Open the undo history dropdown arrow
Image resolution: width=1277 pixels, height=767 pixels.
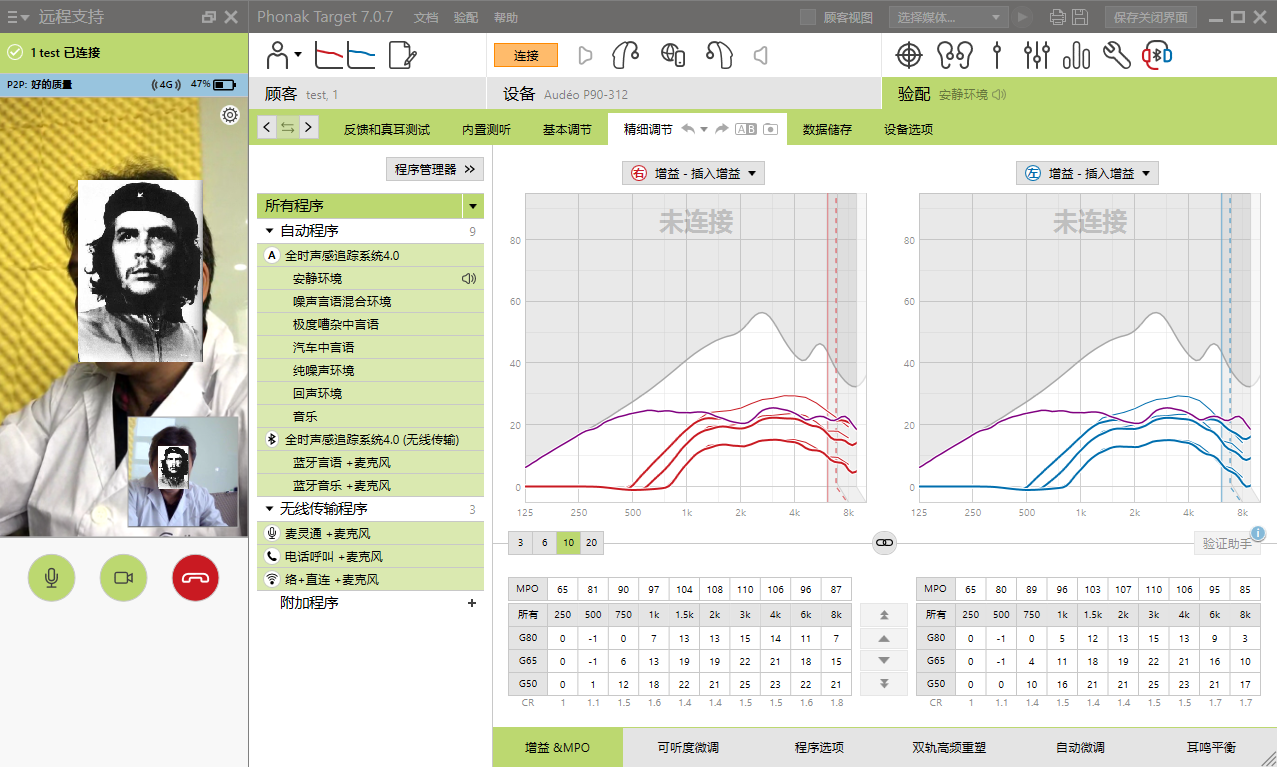coord(704,130)
